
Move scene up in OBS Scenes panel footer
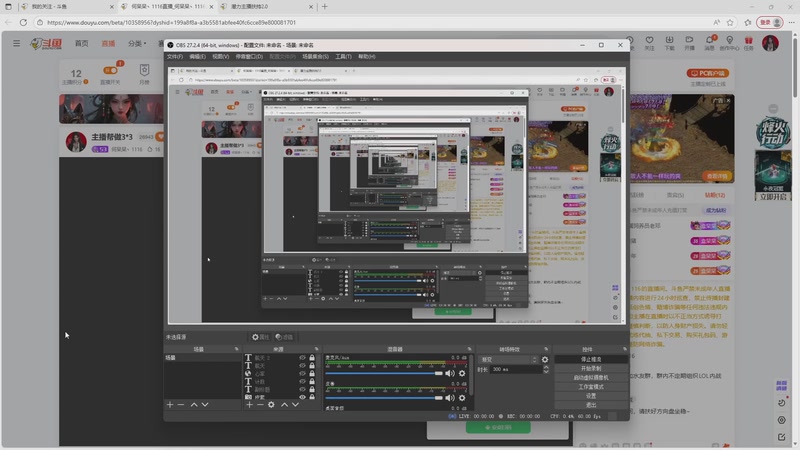[x=194, y=405]
